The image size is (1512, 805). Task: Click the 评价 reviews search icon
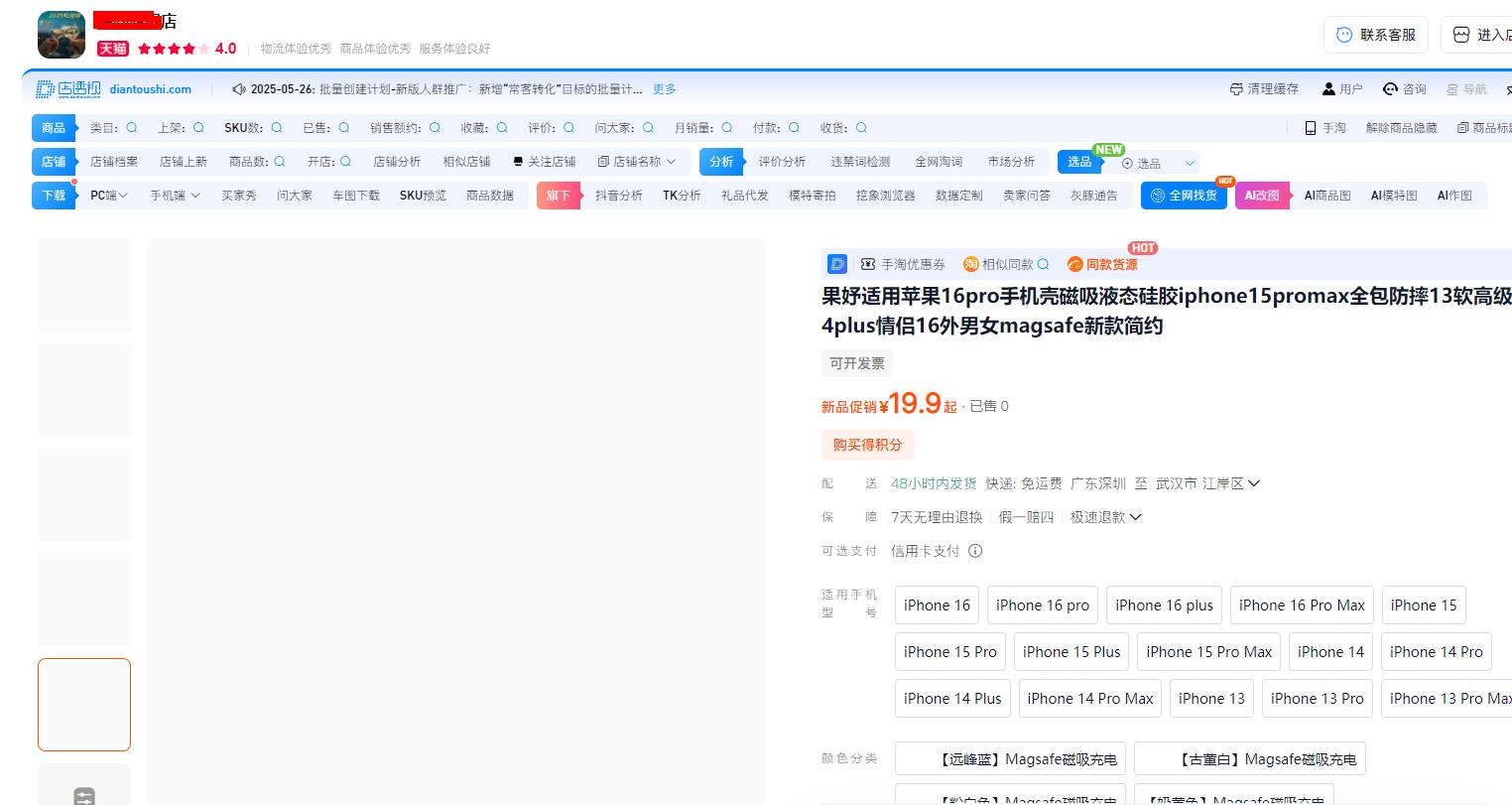tap(568, 128)
